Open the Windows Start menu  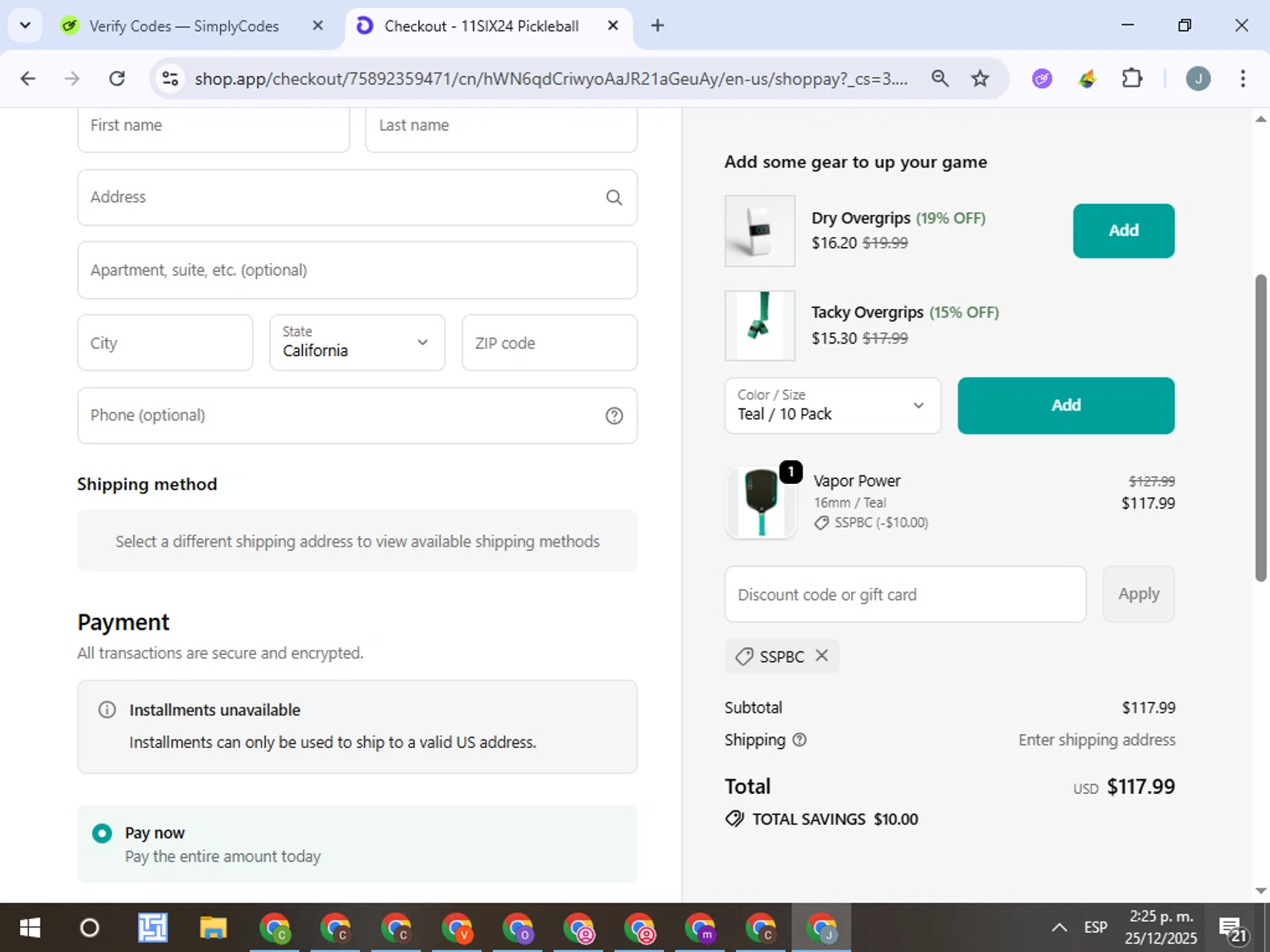pos(30,928)
